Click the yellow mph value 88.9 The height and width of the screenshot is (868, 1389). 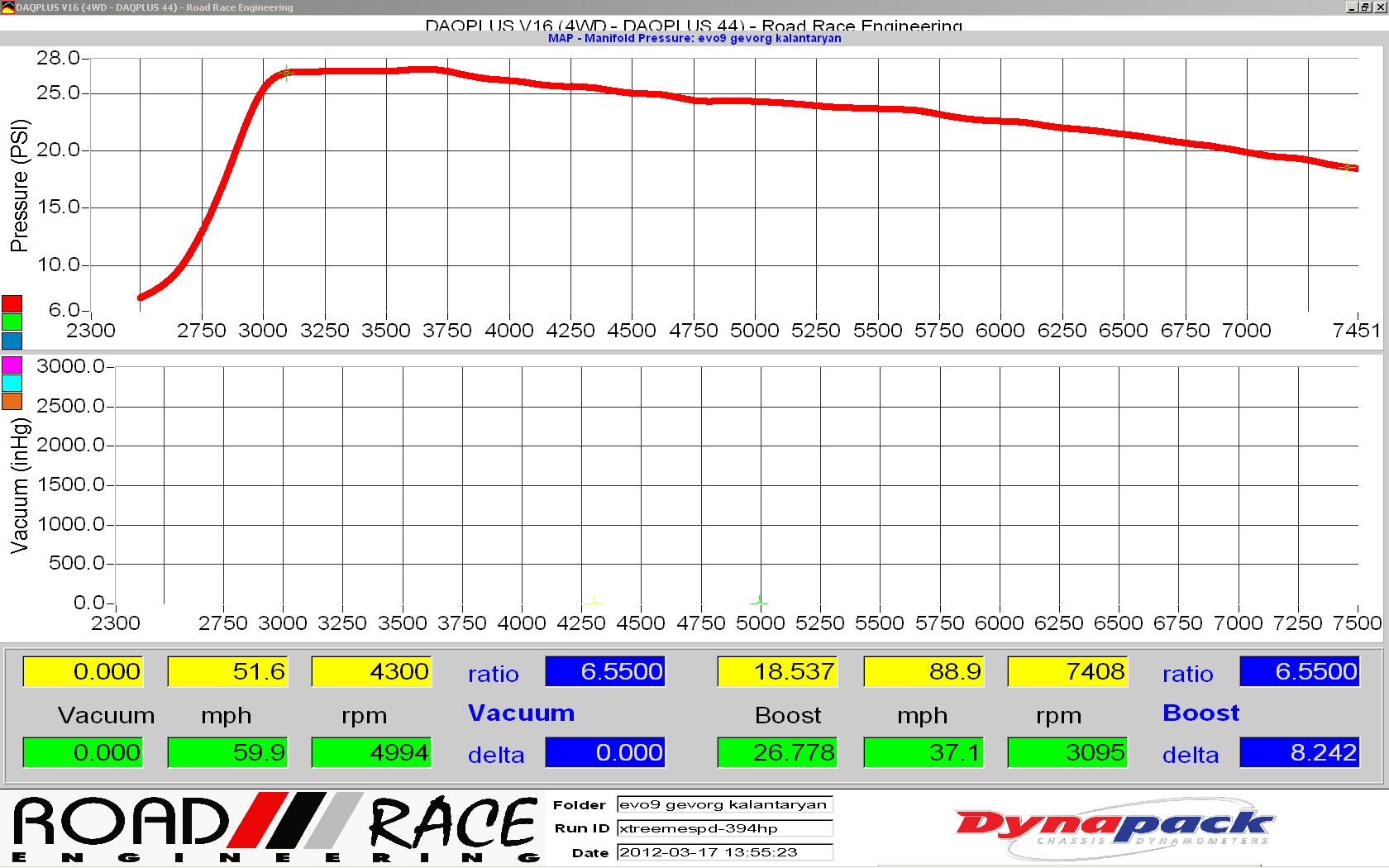(924, 671)
